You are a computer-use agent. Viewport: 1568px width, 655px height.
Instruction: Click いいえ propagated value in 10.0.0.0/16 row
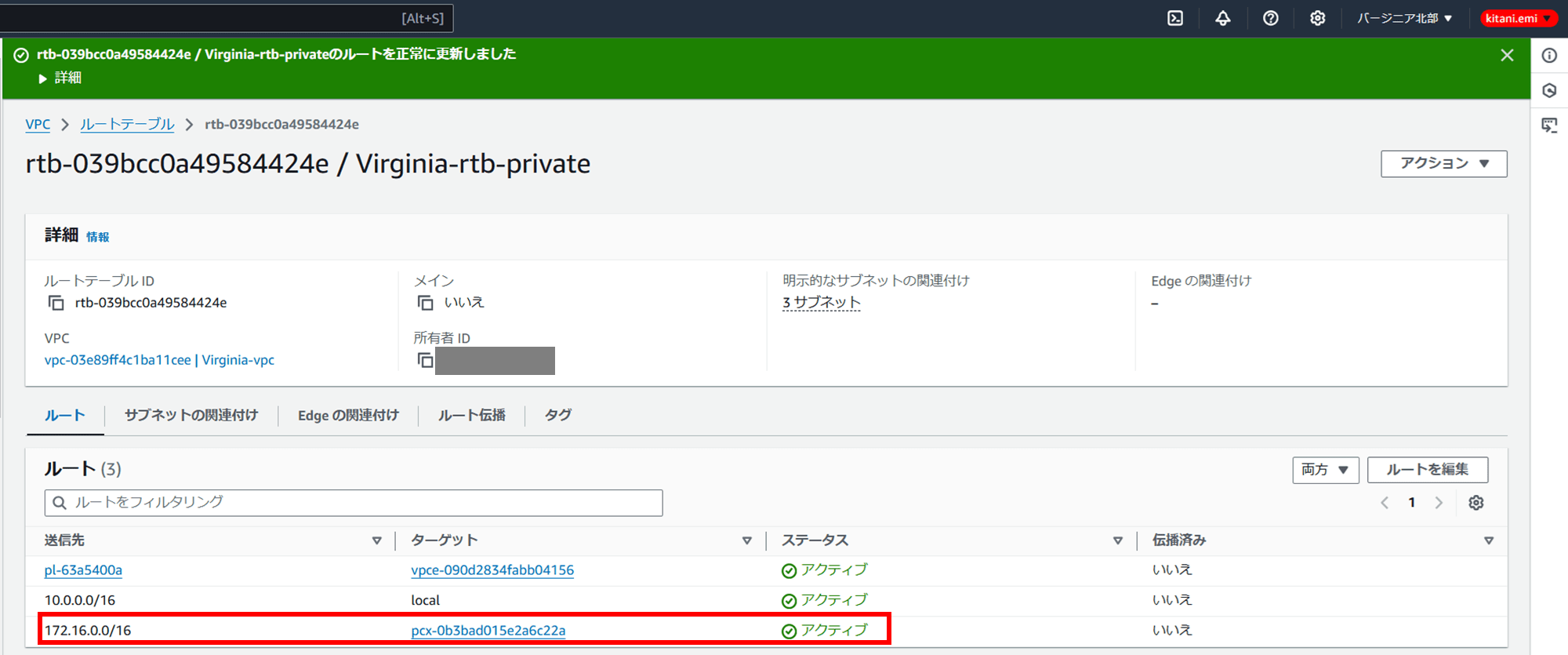[1172, 601]
